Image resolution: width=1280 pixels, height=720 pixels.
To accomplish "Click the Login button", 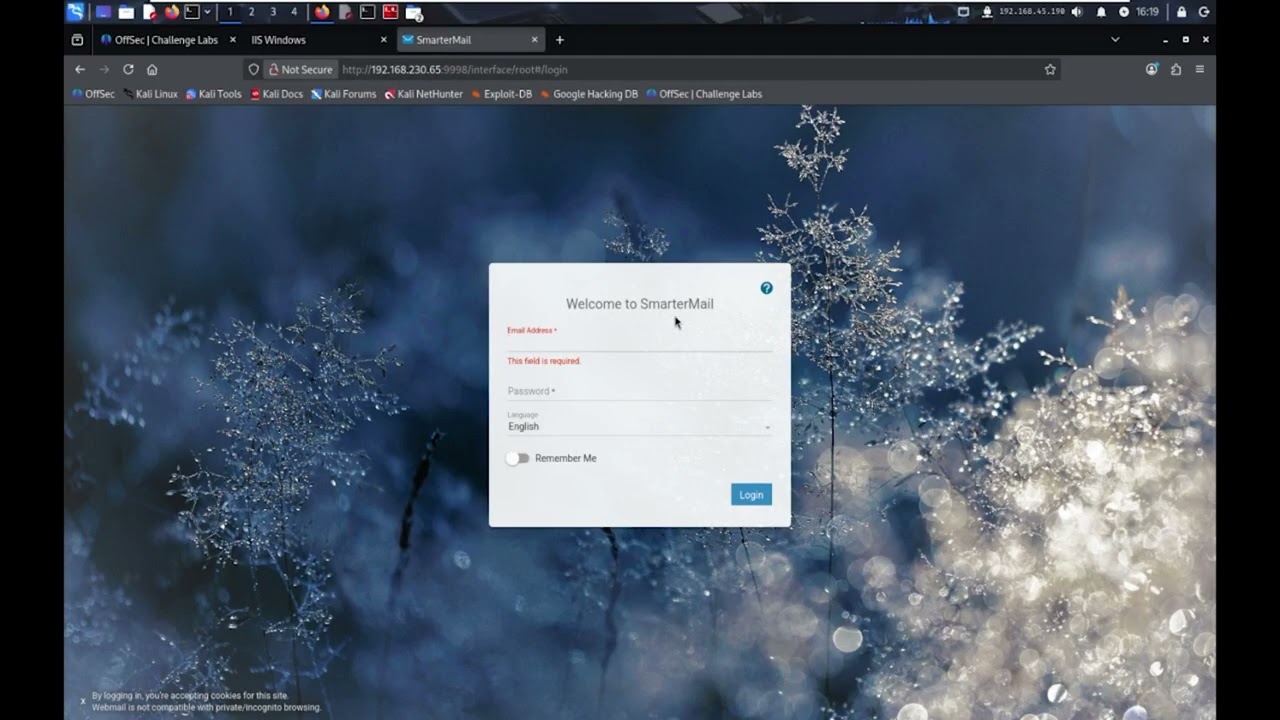I will (751, 495).
